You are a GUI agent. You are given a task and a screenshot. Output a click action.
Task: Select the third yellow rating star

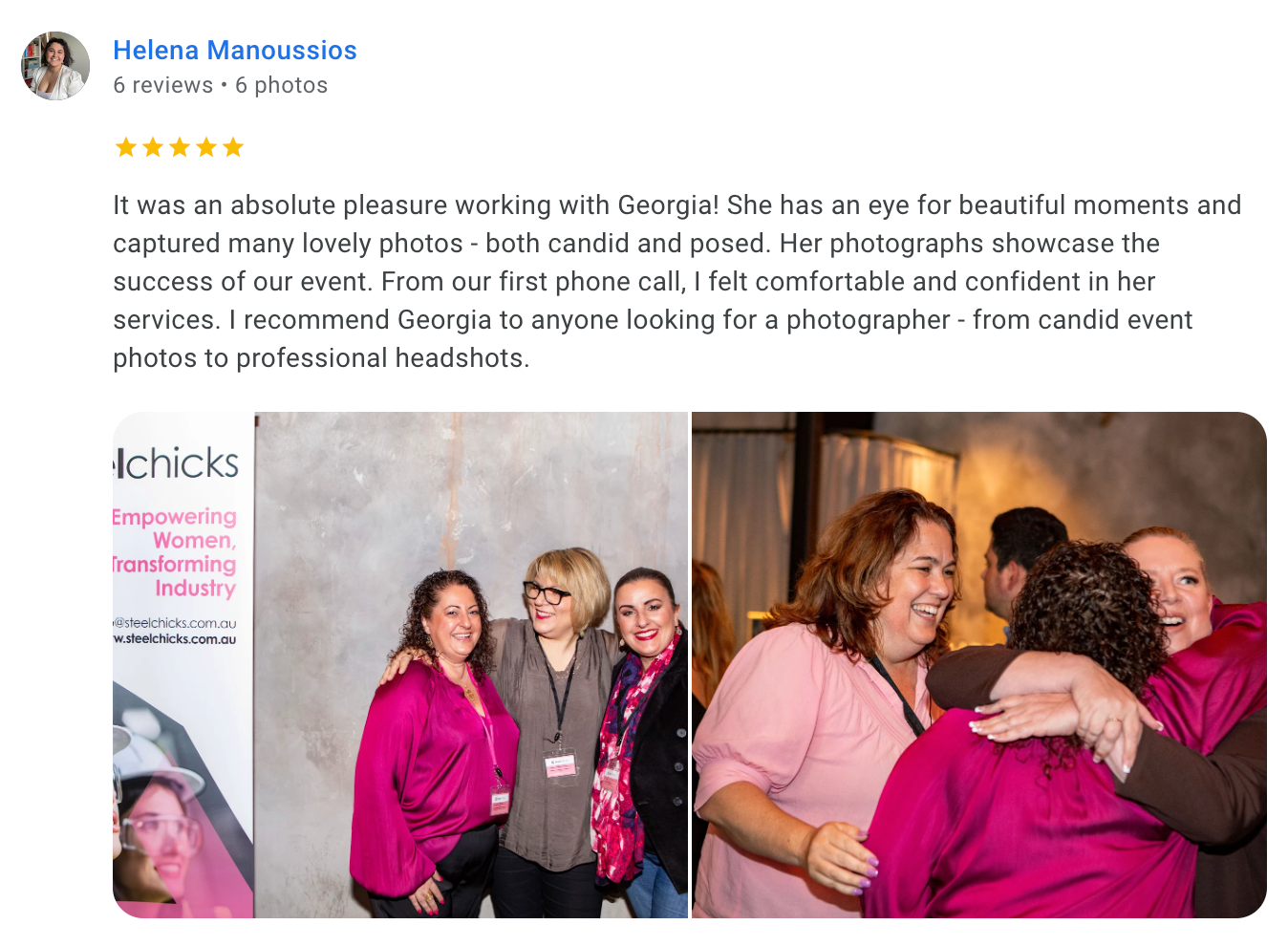tap(179, 147)
